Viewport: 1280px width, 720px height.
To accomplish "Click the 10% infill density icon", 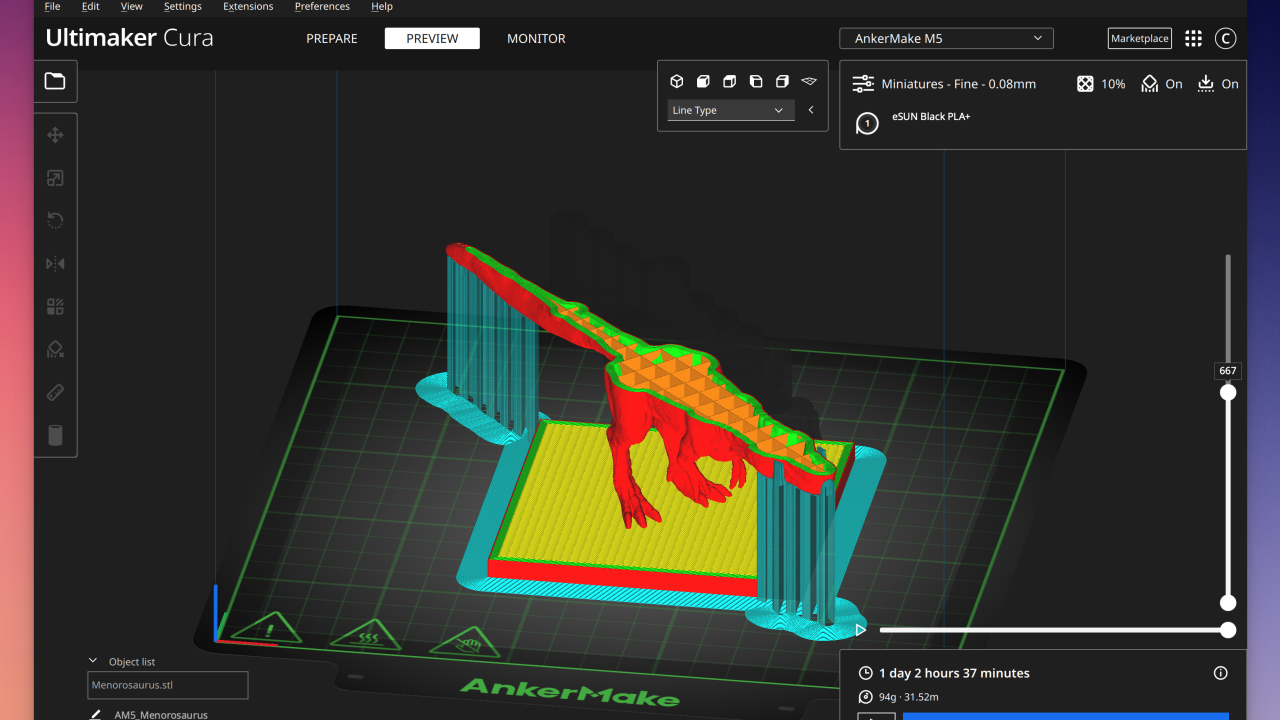I will coord(1085,84).
